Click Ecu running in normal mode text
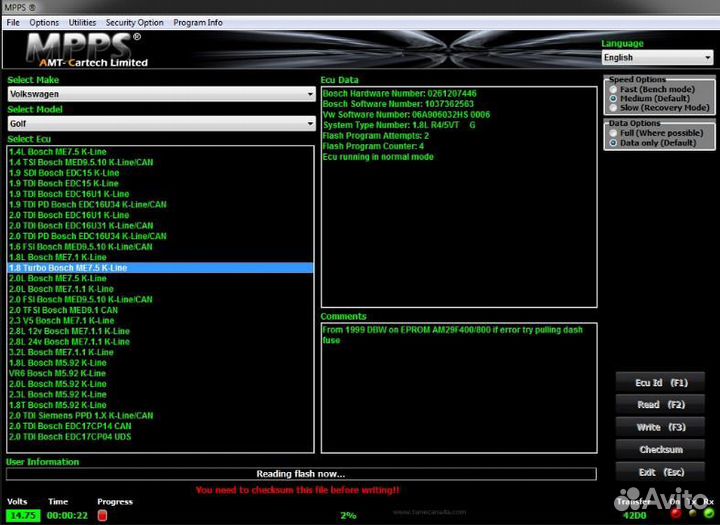This screenshot has width=720, height=525. tap(378, 157)
